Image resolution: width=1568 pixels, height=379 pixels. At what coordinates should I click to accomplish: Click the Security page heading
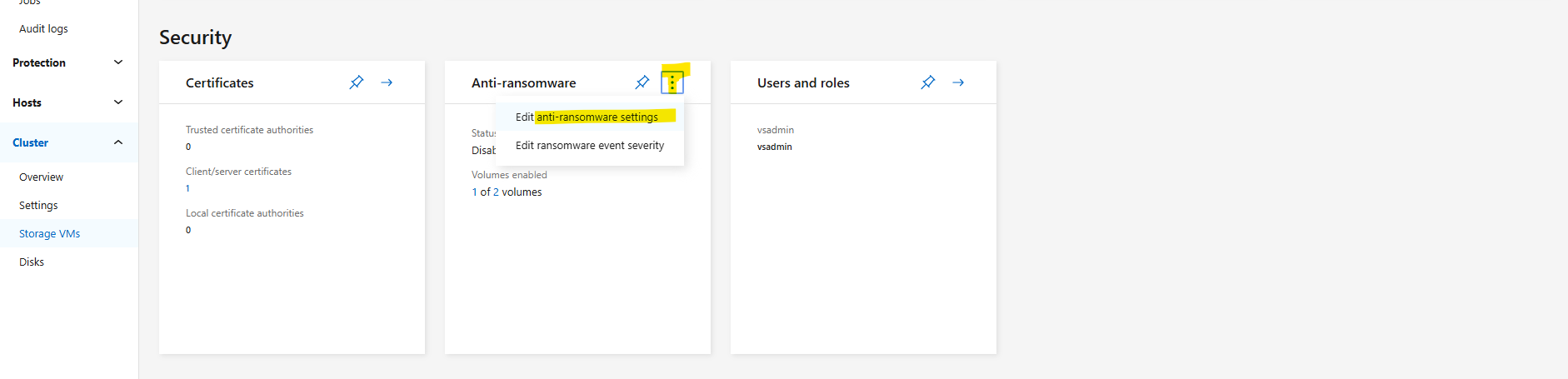[x=195, y=37]
